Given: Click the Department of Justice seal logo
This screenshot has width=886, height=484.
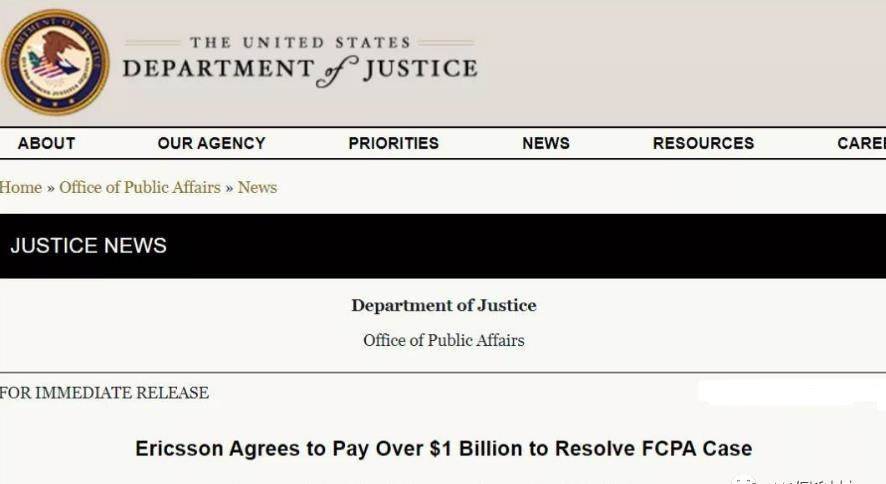Looking at the screenshot, I should (55, 62).
